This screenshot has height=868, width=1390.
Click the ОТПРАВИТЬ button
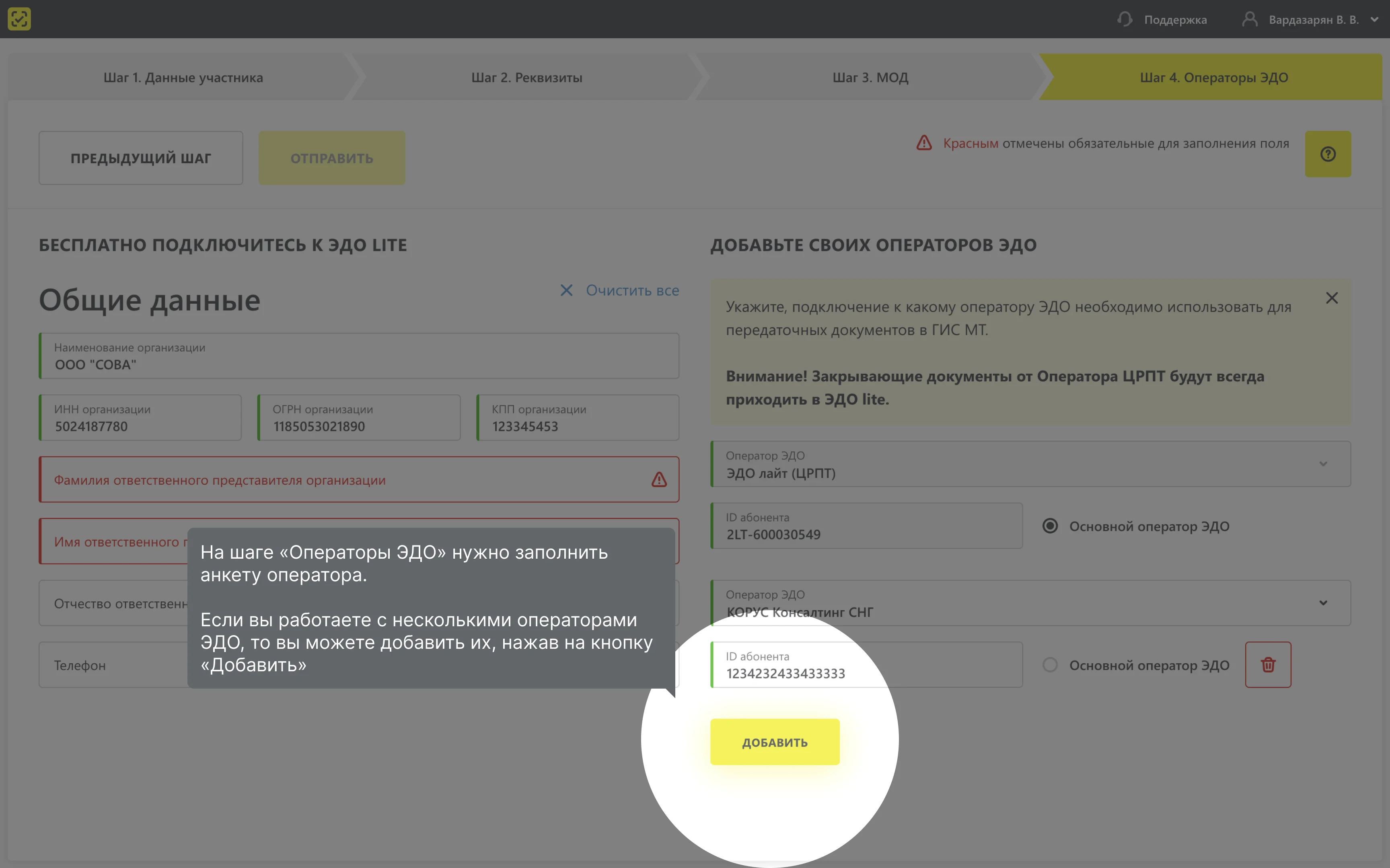(x=332, y=158)
